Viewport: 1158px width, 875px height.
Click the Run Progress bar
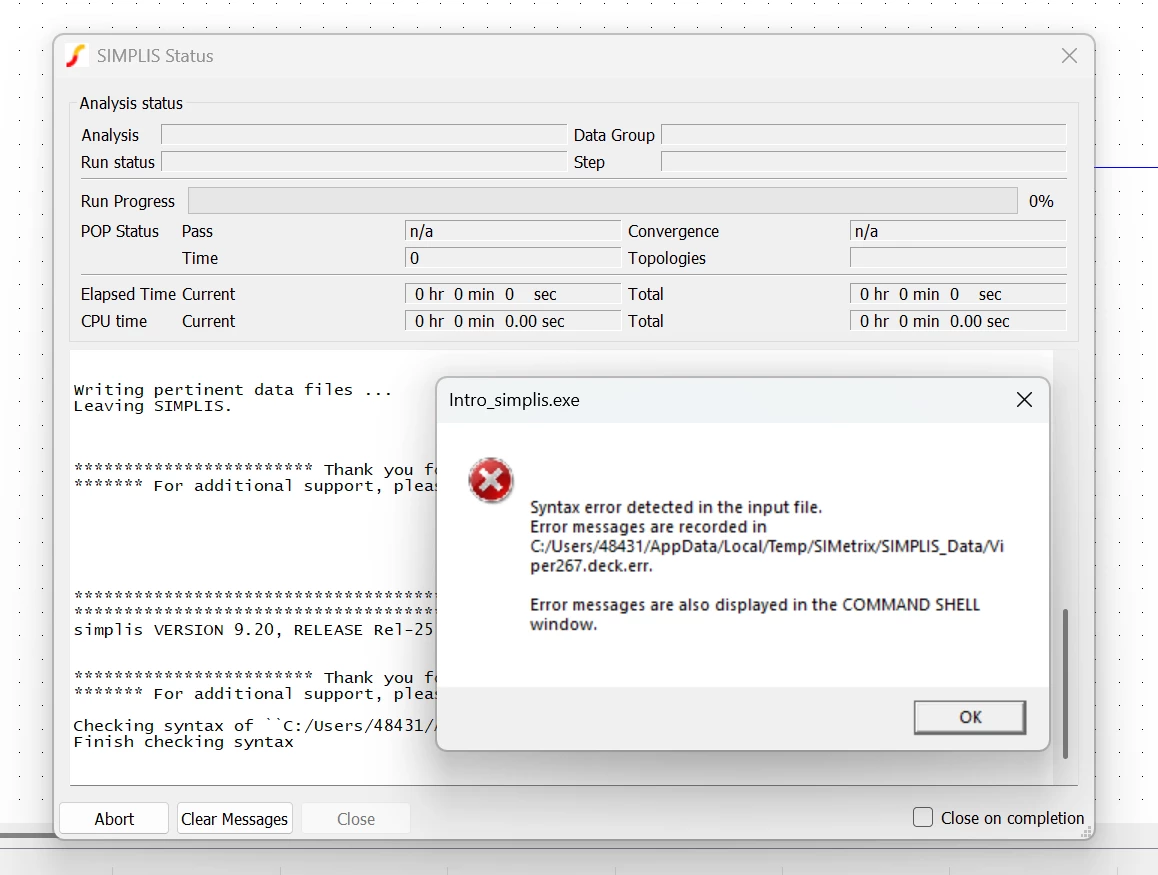pos(603,201)
